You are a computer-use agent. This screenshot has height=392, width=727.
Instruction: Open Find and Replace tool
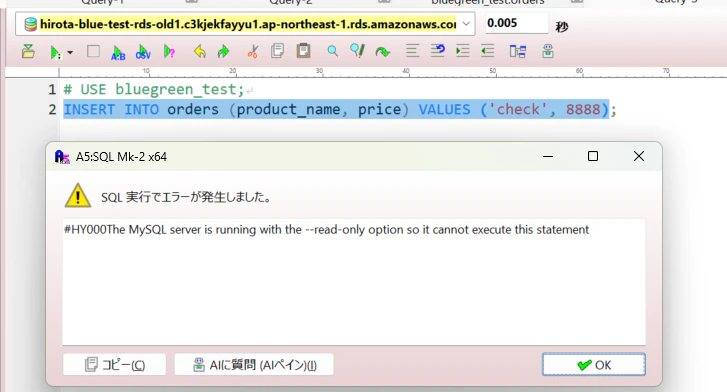357,51
